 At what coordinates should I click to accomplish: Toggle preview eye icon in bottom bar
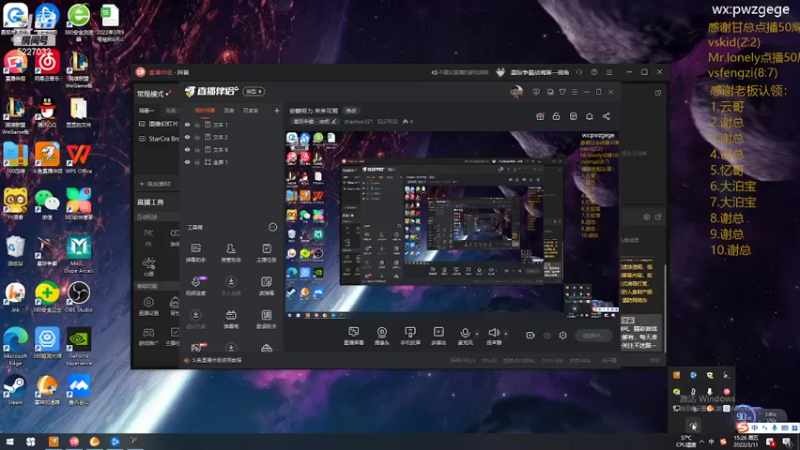pos(547,335)
